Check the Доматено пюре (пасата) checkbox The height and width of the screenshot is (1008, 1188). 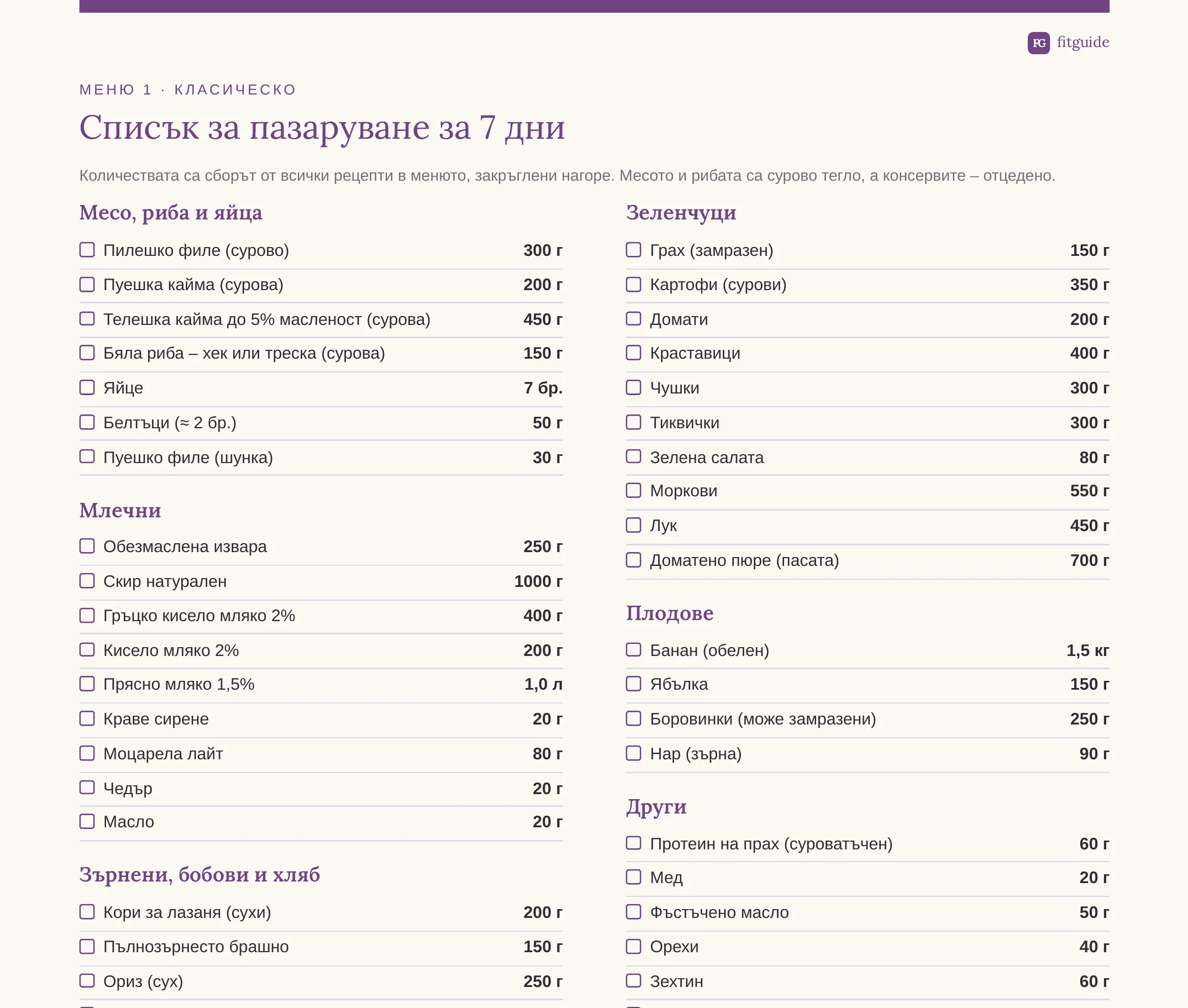[634, 560]
